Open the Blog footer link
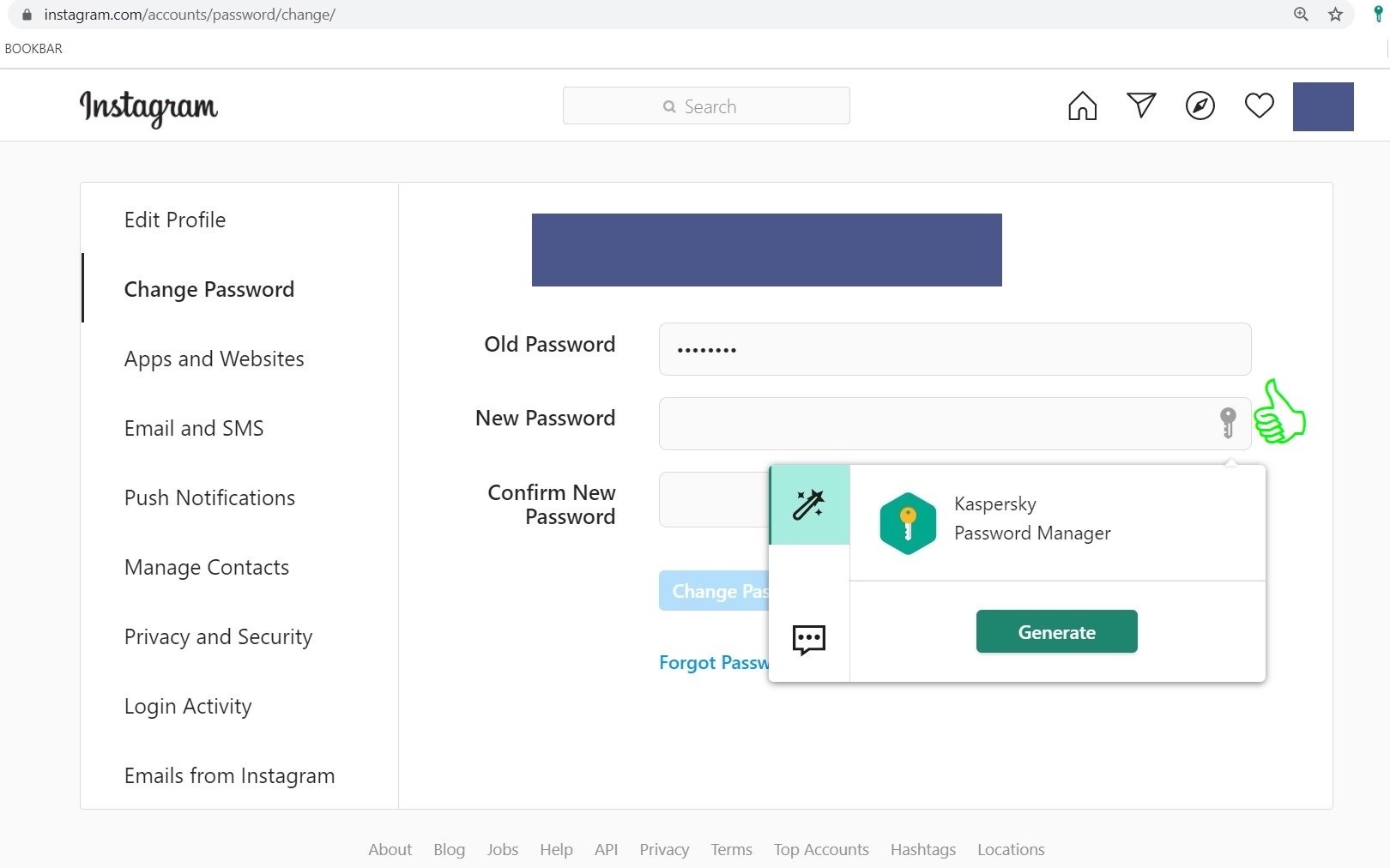This screenshot has width=1390, height=868. (450, 849)
